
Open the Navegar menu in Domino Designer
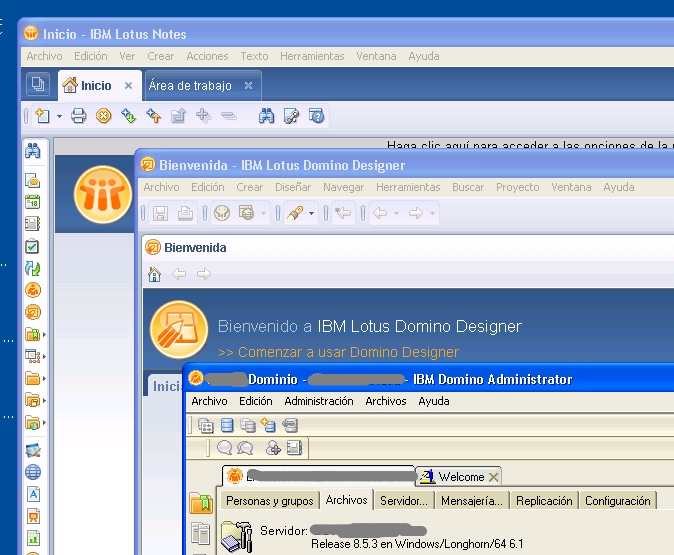click(x=343, y=187)
